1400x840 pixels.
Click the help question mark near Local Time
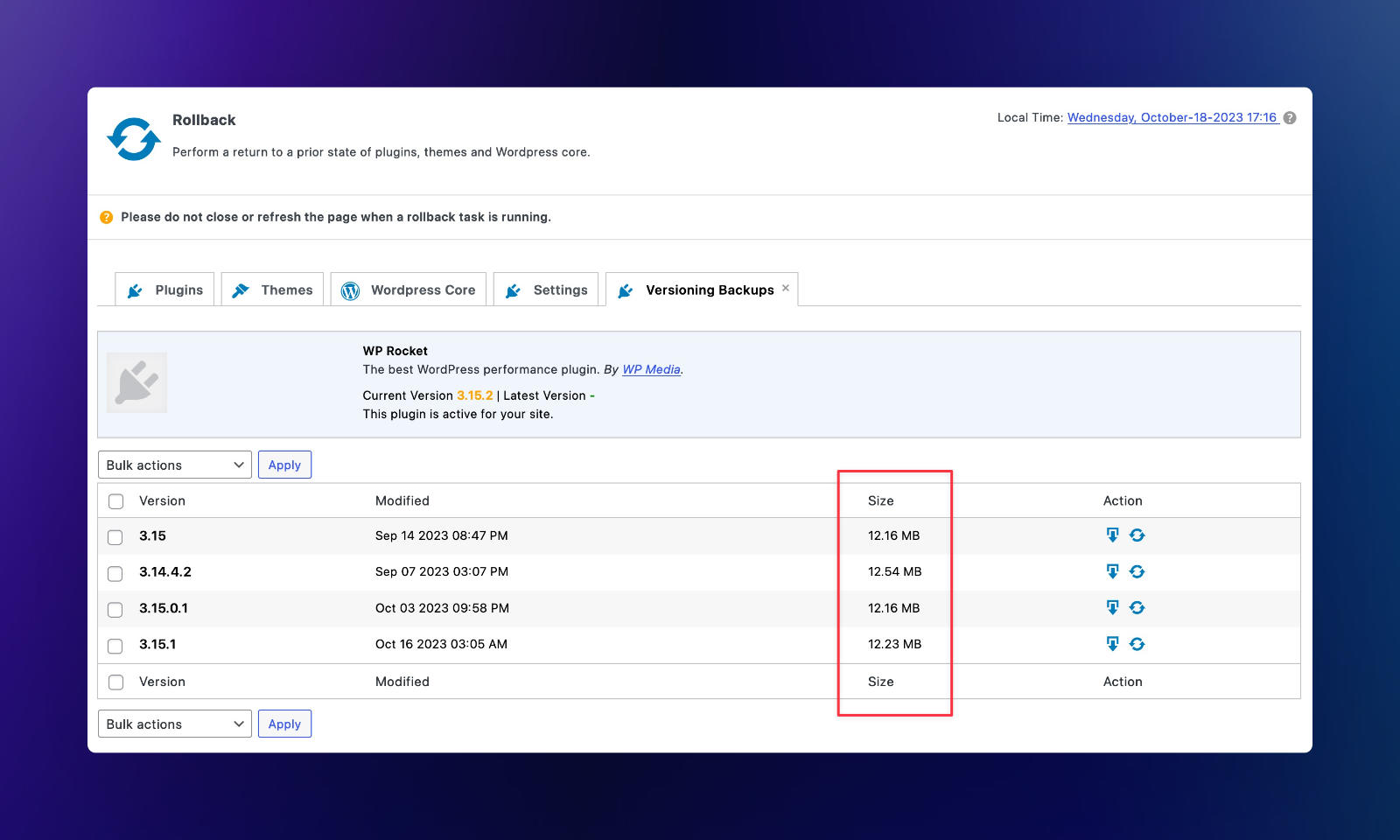[1289, 117]
